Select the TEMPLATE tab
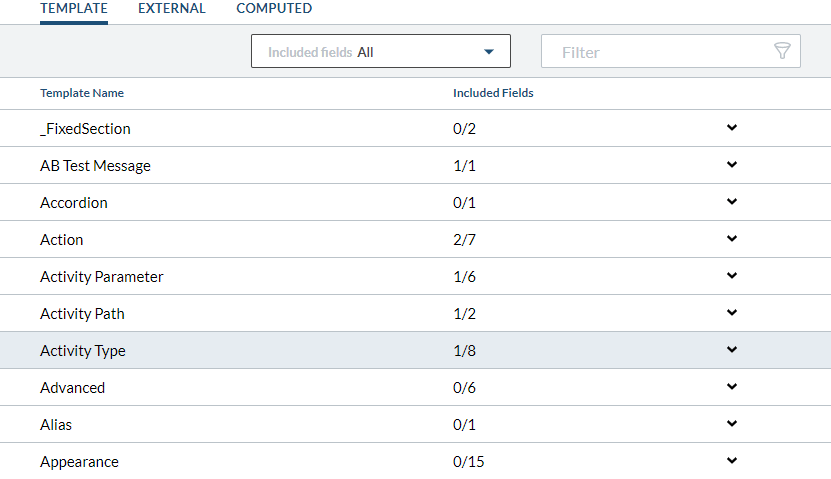The image size is (831, 479). click(74, 9)
